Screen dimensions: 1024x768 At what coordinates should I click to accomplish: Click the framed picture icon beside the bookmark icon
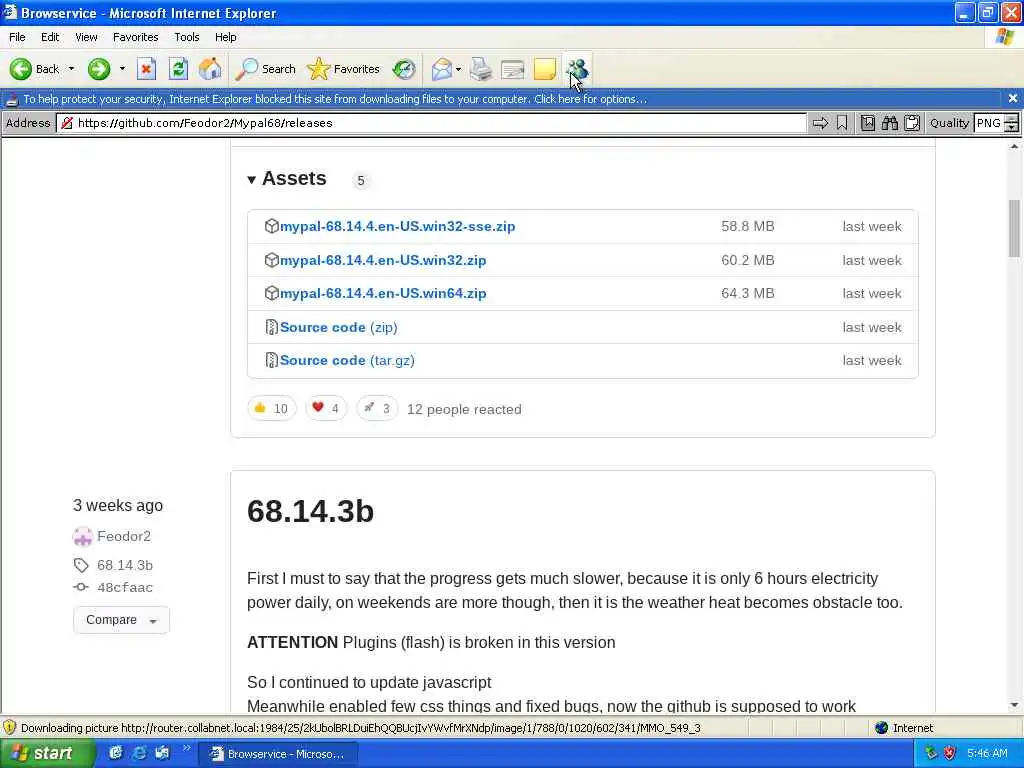[868, 123]
